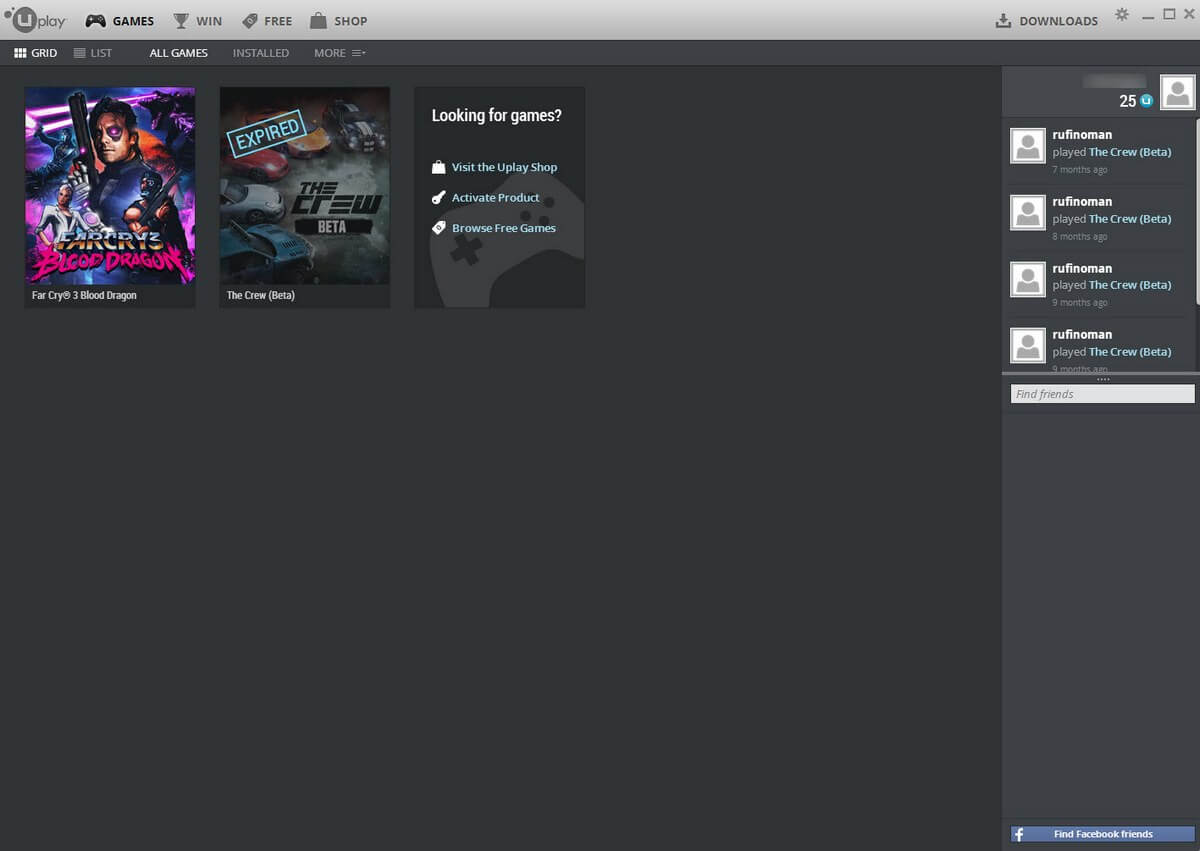Click The Crew (Beta) title under cover
Image resolution: width=1200 pixels, height=851 pixels.
click(x=261, y=296)
